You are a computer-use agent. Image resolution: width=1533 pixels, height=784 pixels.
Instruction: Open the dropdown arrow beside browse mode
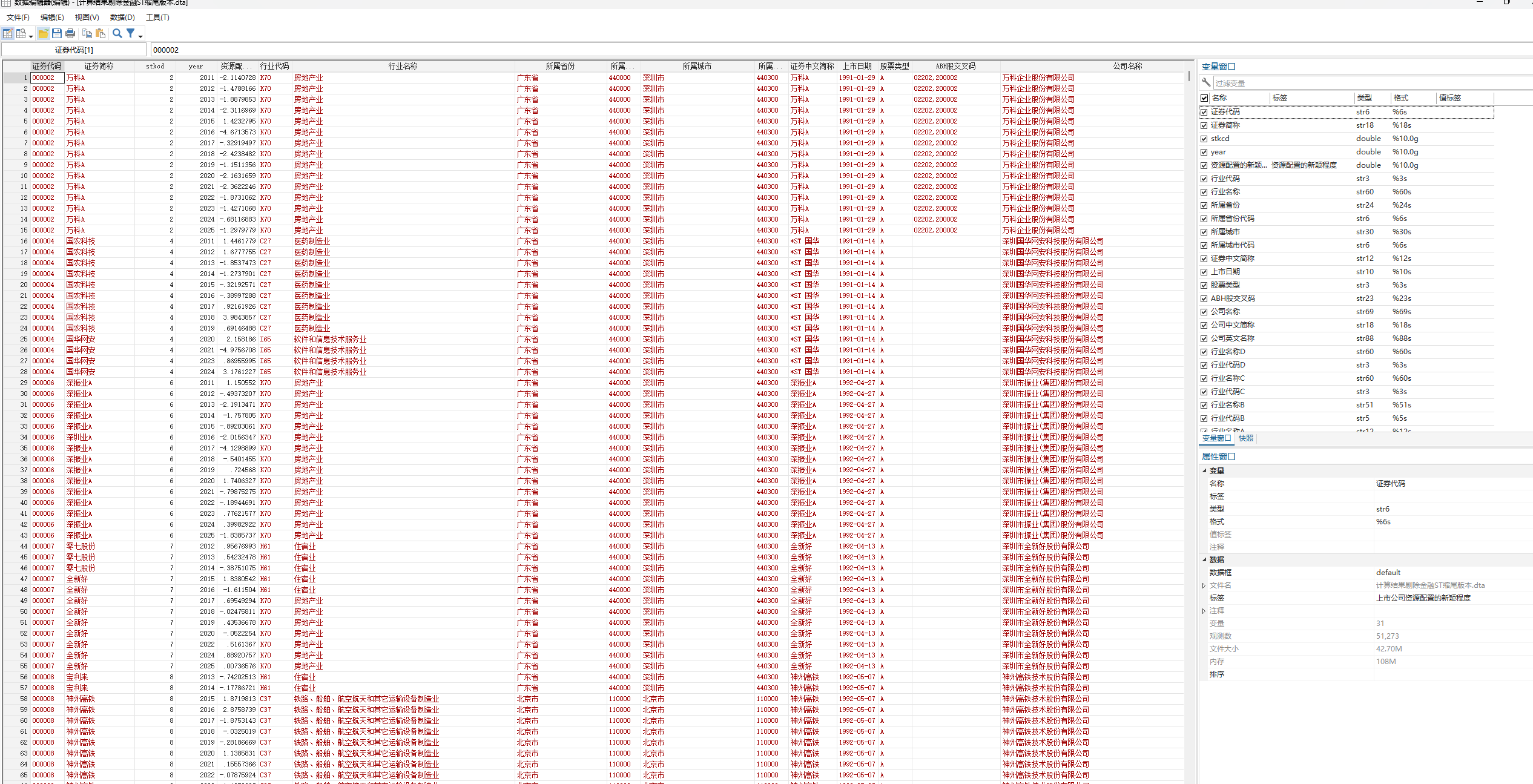pos(30,36)
